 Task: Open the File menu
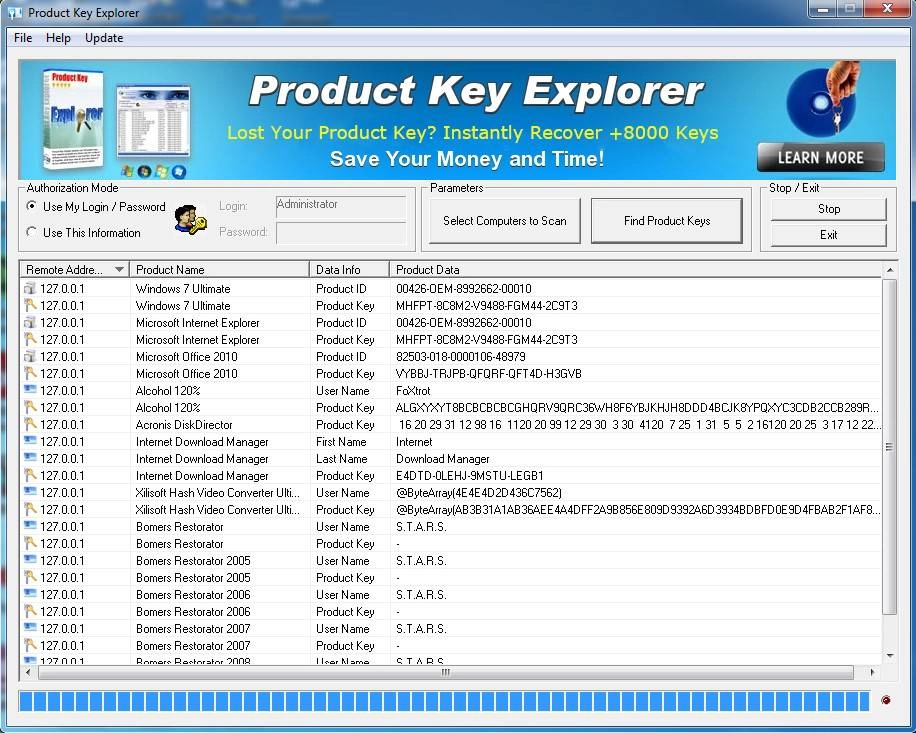(23, 38)
